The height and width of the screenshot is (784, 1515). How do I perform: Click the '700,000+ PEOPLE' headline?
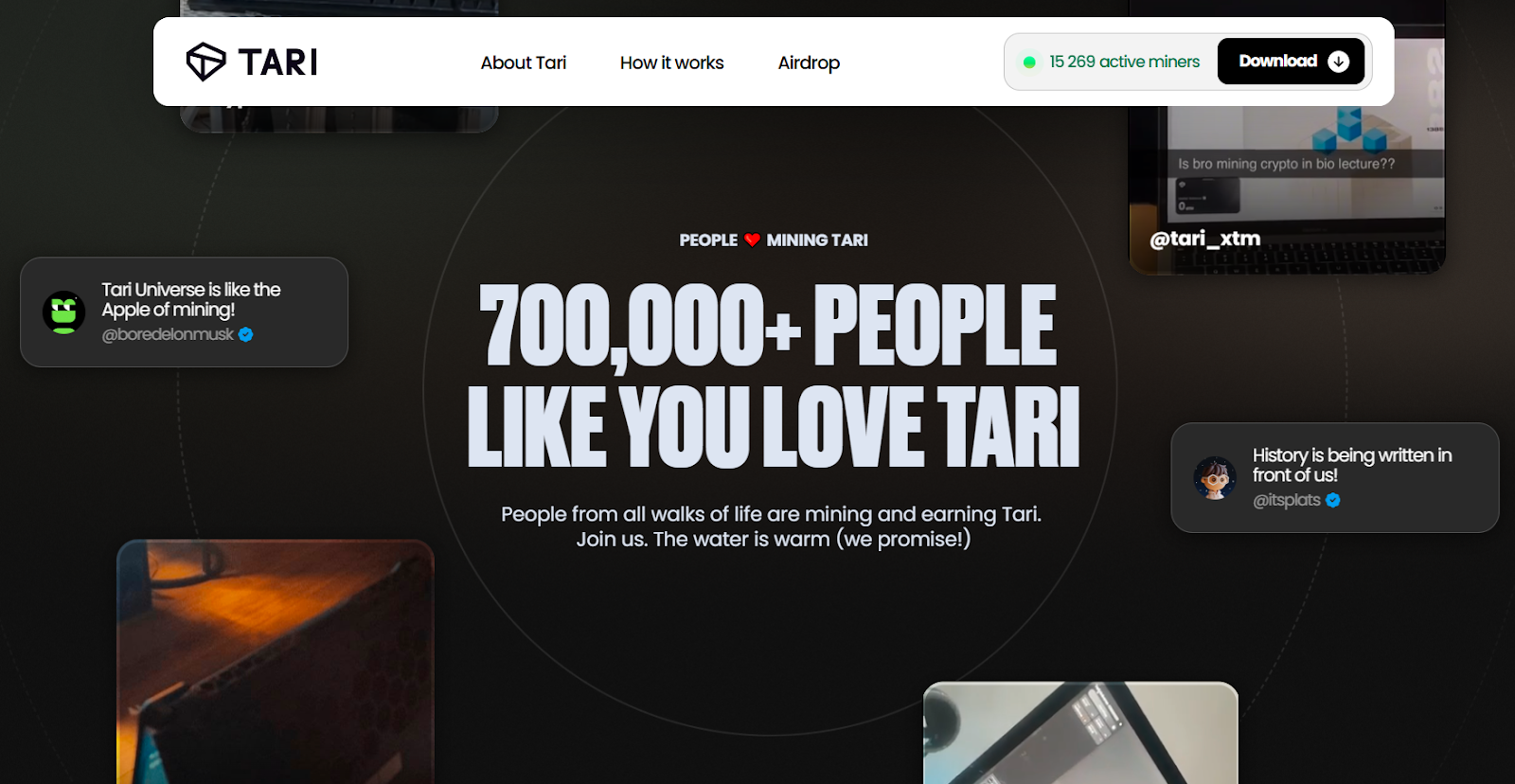pos(768,326)
